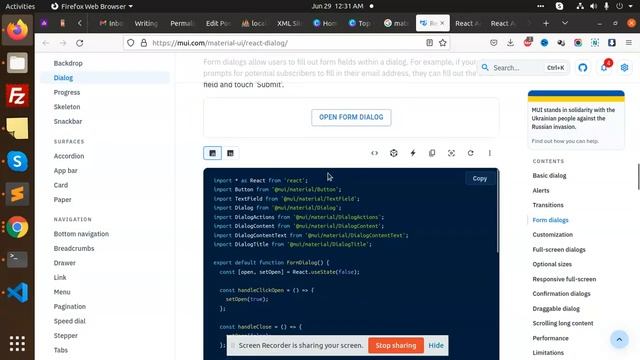
Task: Hide the screen sharing notification
Action: [436, 345]
